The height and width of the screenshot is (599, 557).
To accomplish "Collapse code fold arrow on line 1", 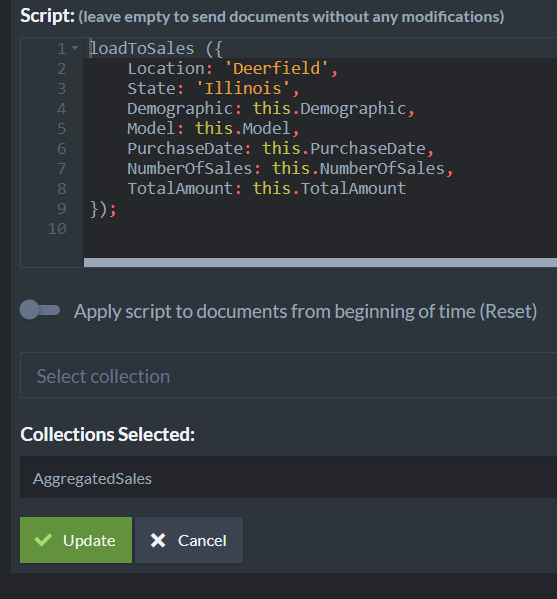I will [75, 48].
